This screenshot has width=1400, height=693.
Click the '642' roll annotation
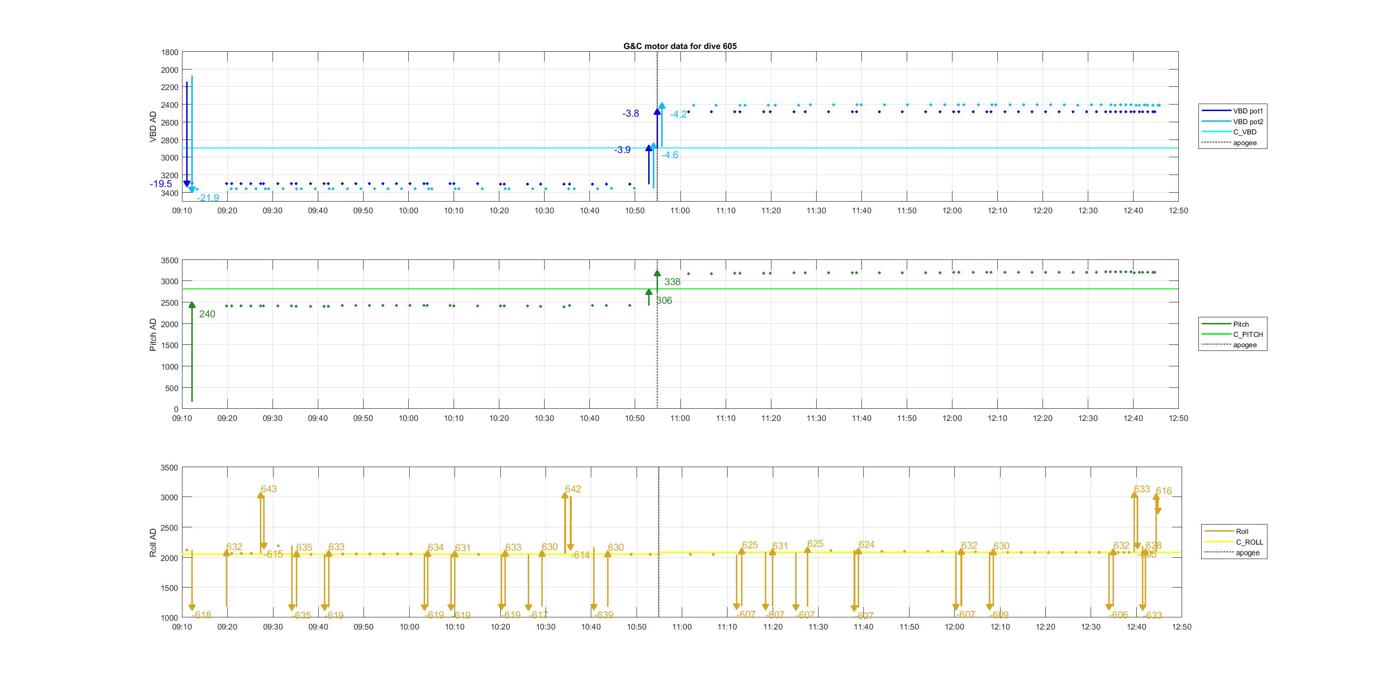pyautogui.click(x=573, y=490)
